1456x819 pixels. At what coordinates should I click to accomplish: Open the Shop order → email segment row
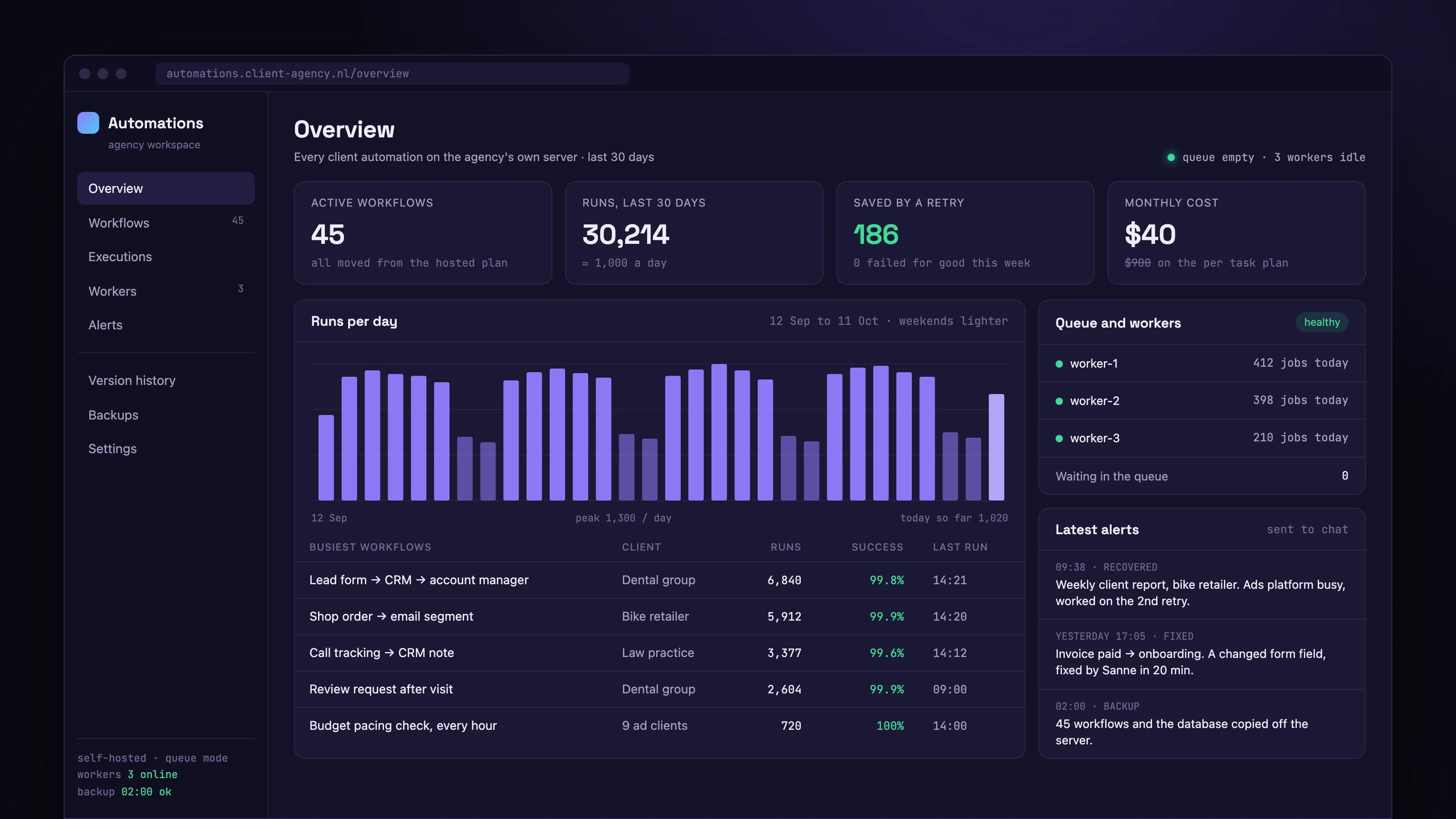pos(659,616)
